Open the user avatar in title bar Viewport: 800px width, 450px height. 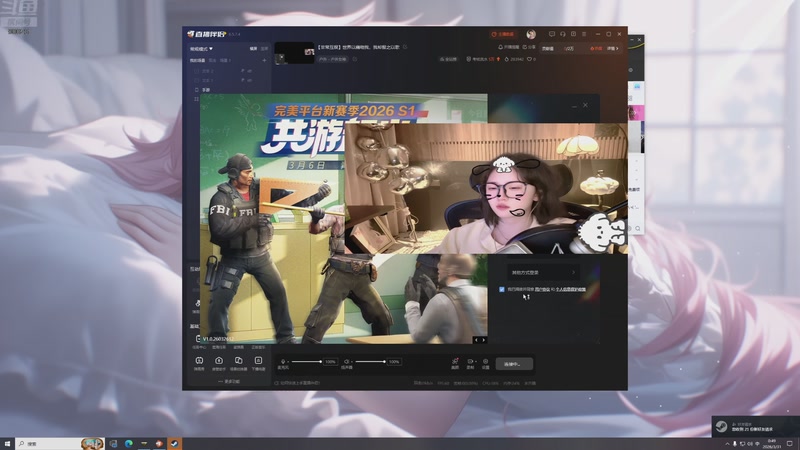point(531,34)
